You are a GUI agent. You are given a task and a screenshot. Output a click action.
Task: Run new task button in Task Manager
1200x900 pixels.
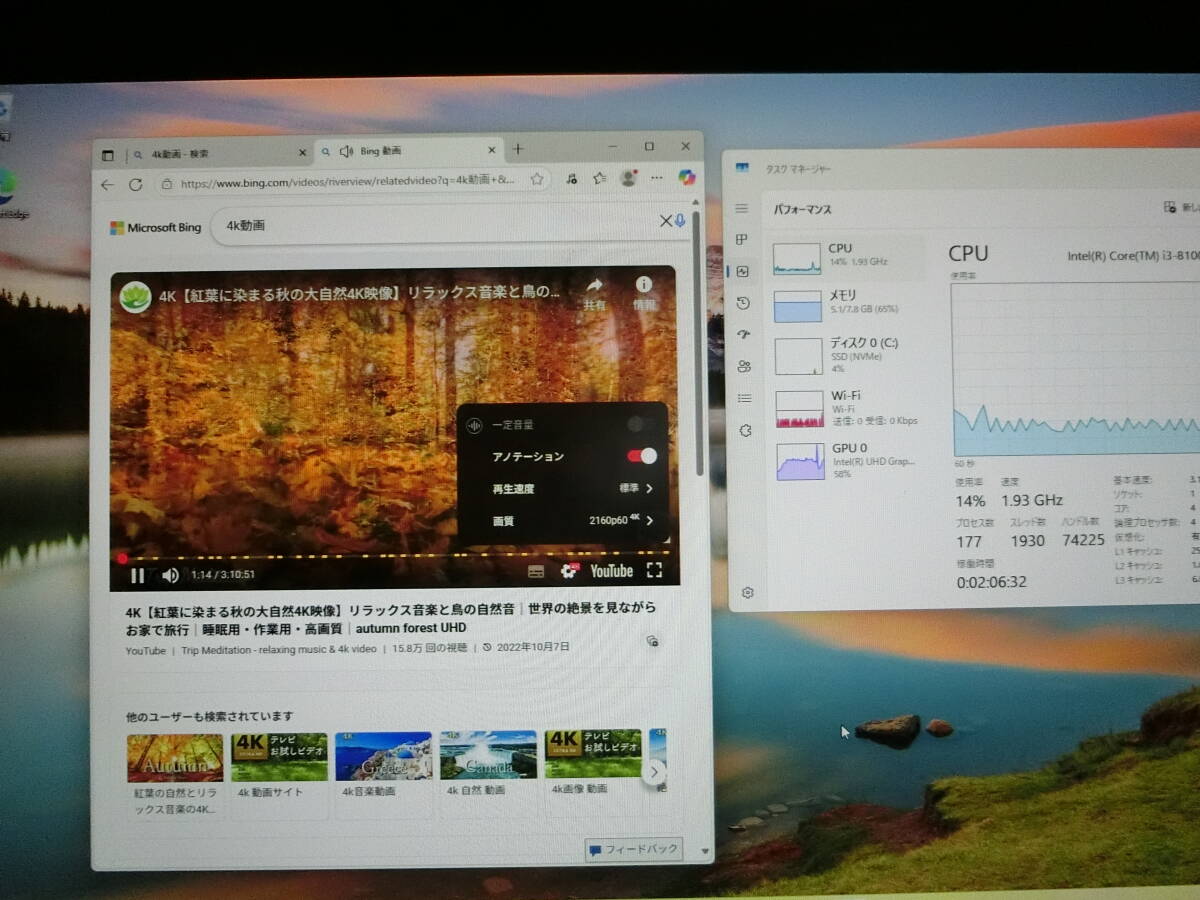[1181, 207]
